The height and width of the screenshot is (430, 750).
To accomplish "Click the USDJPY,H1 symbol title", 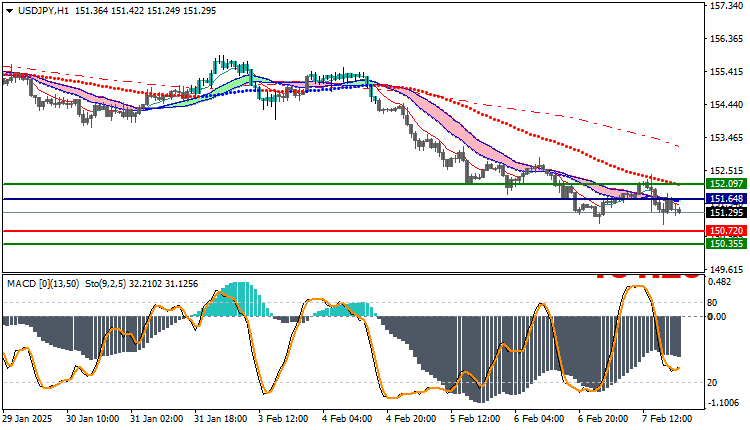I will [x=43, y=11].
